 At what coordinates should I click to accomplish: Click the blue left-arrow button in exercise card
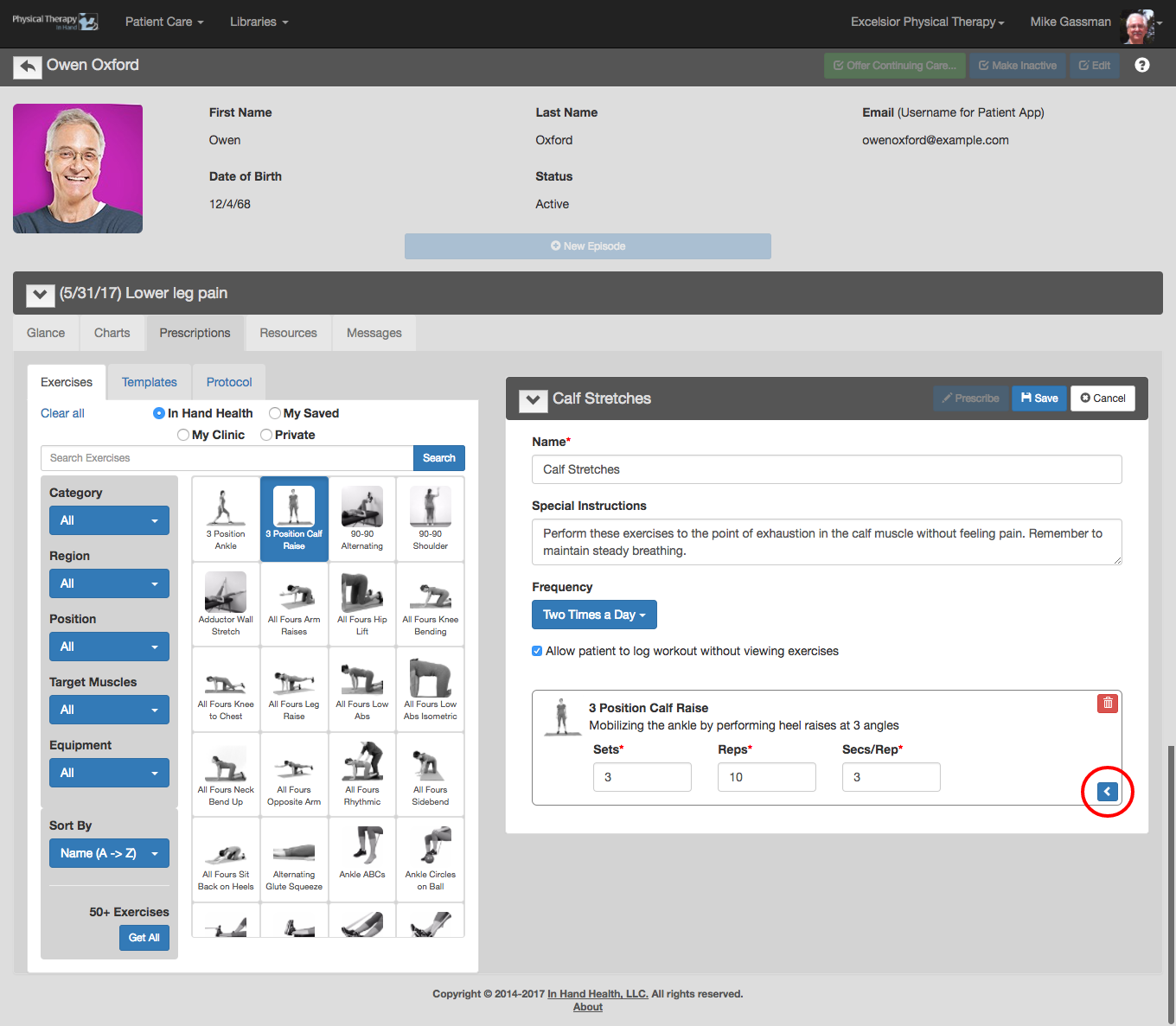pyautogui.click(x=1107, y=792)
